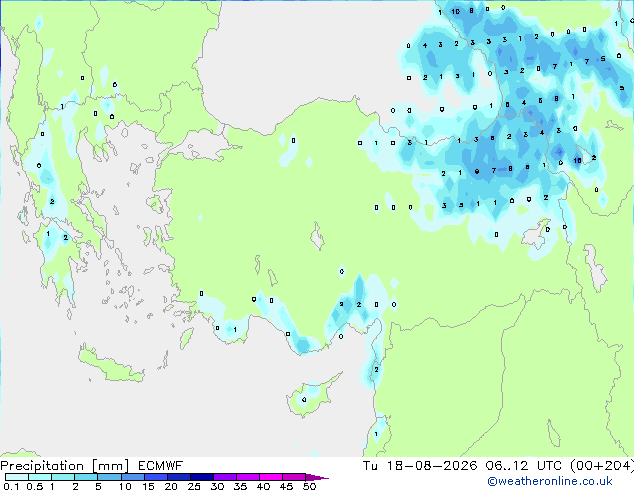Click the purple legend color between 30 and 35

pyautogui.click(x=225, y=477)
